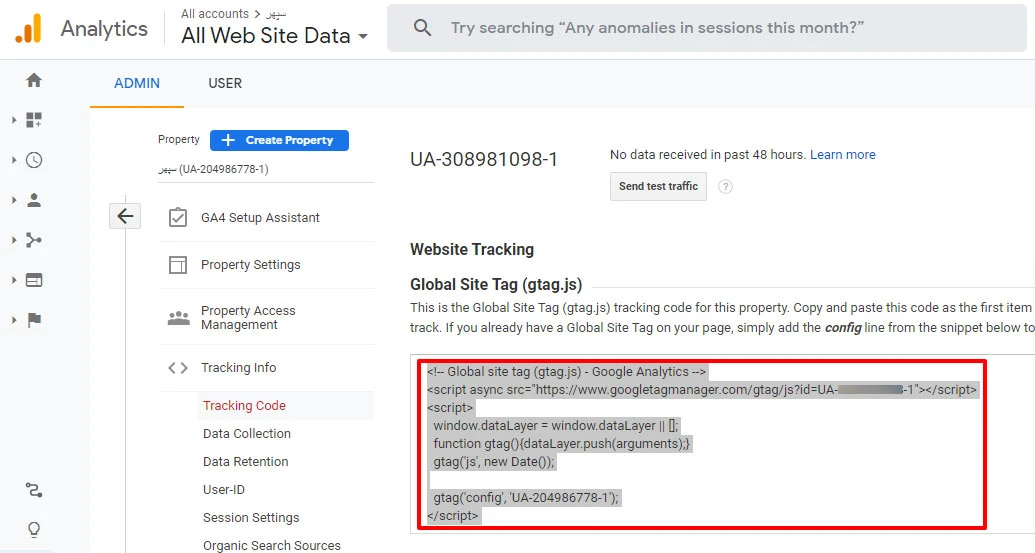Expand Conversions section arrow in sidebar
This screenshot has width=1035, height=553.
click(x=14, y=320)
